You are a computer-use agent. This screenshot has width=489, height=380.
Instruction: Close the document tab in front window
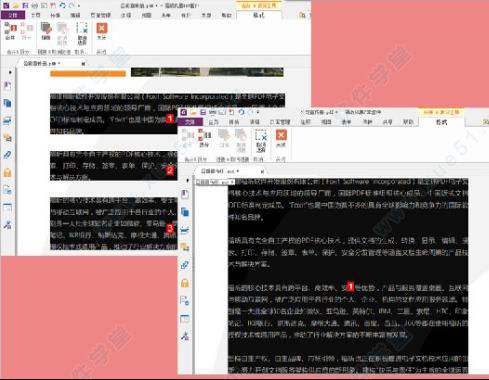[x=262, y=171]
